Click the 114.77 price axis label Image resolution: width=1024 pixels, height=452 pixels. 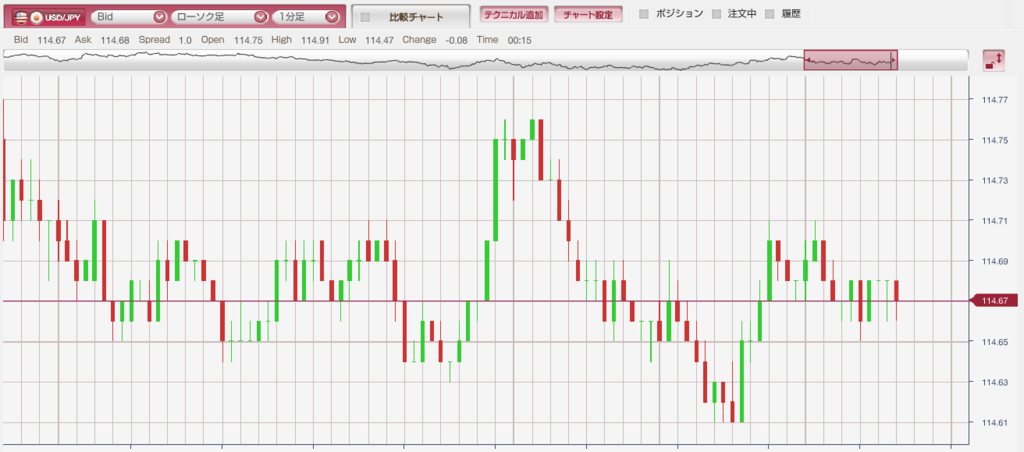point(995,100)
